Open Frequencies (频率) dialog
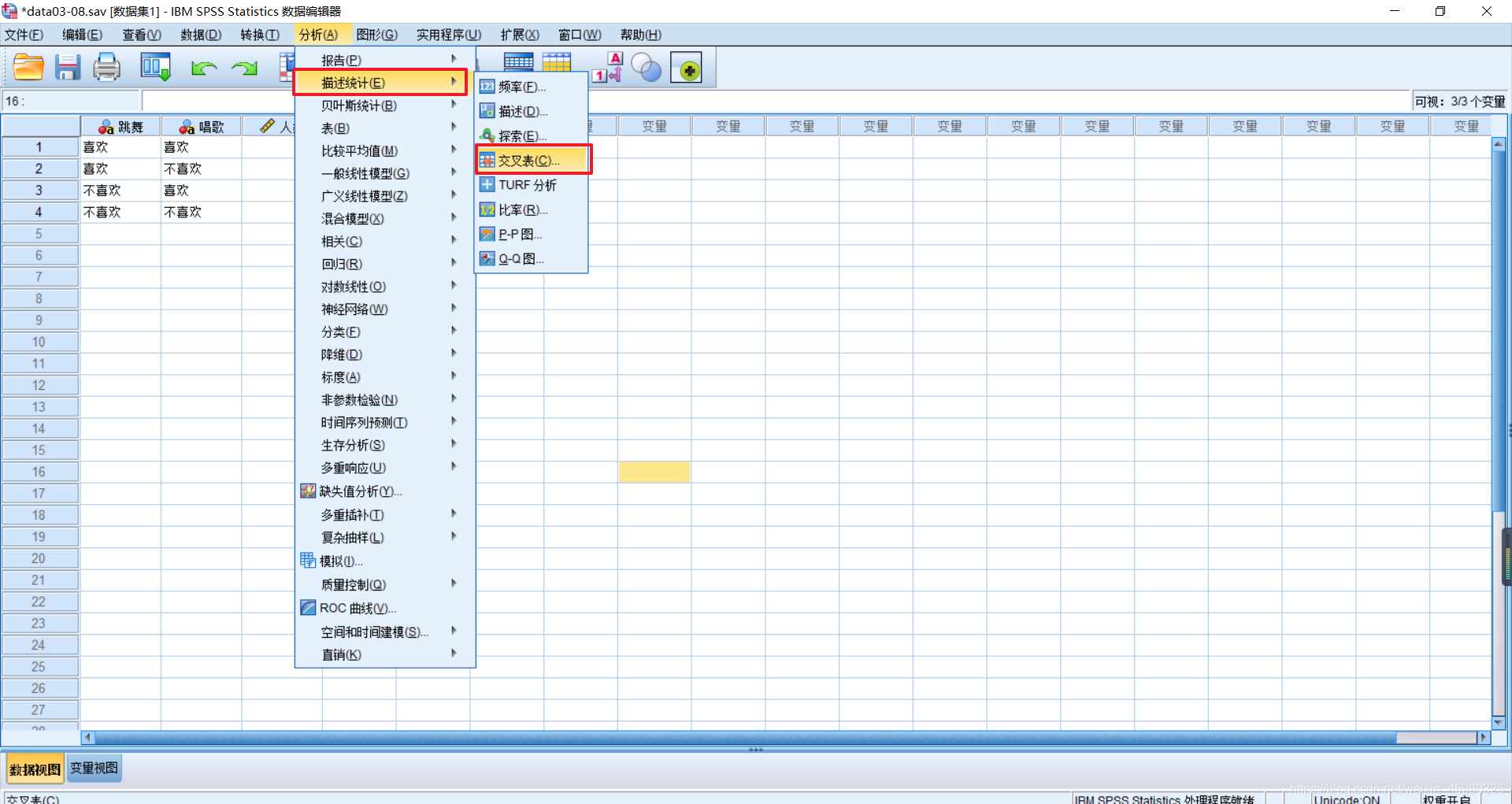This screenshot has height=804, width=1512. coord(532,87)
